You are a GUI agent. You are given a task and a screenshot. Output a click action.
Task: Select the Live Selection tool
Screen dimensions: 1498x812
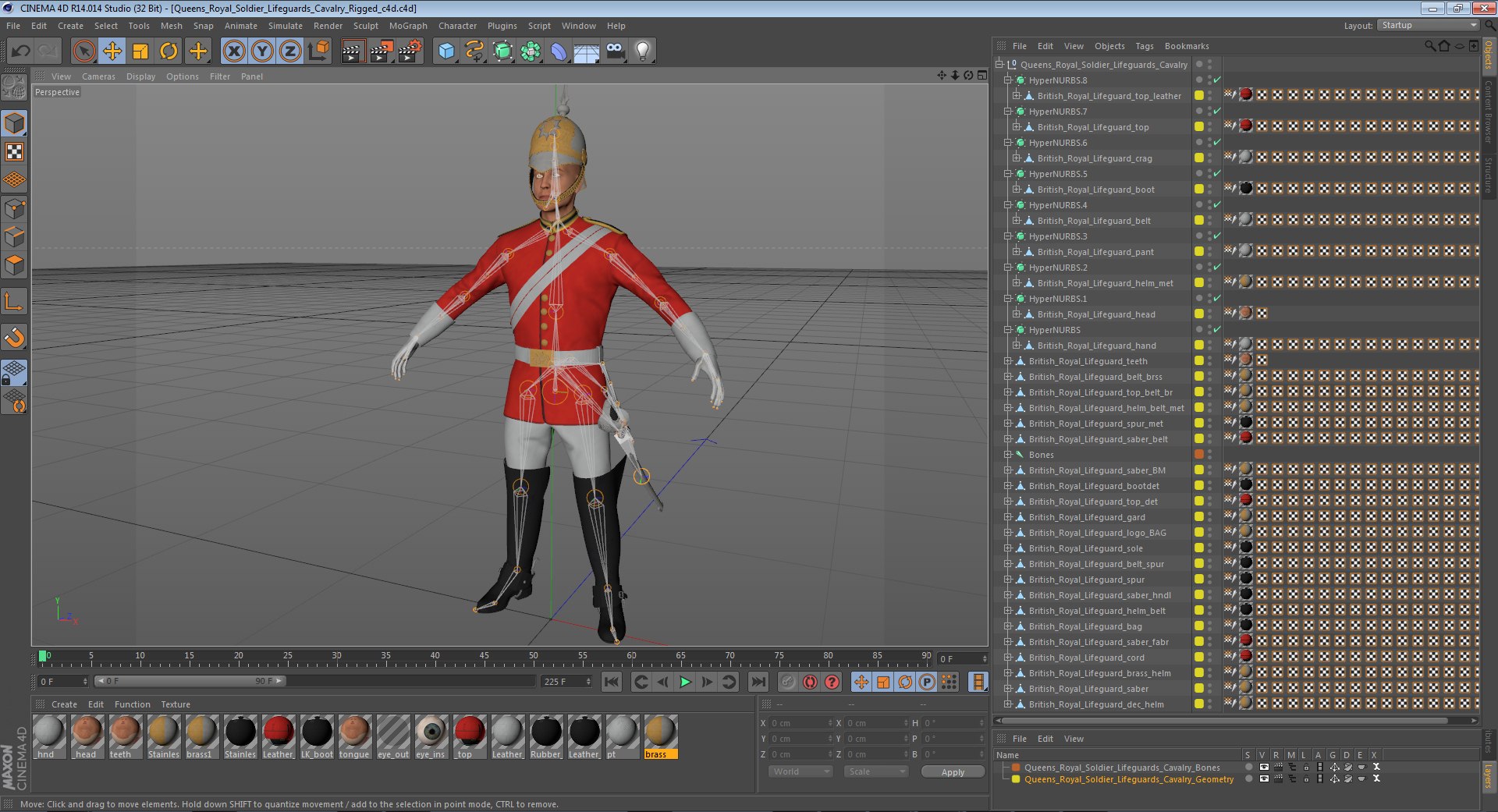[83, 51]
